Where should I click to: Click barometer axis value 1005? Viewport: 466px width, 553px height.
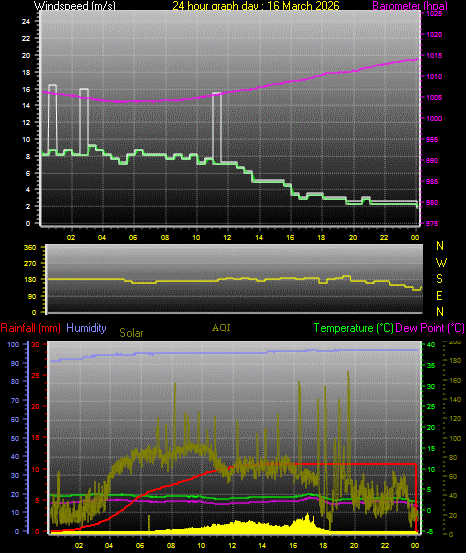pyautogui.click(x=434, y=98)
